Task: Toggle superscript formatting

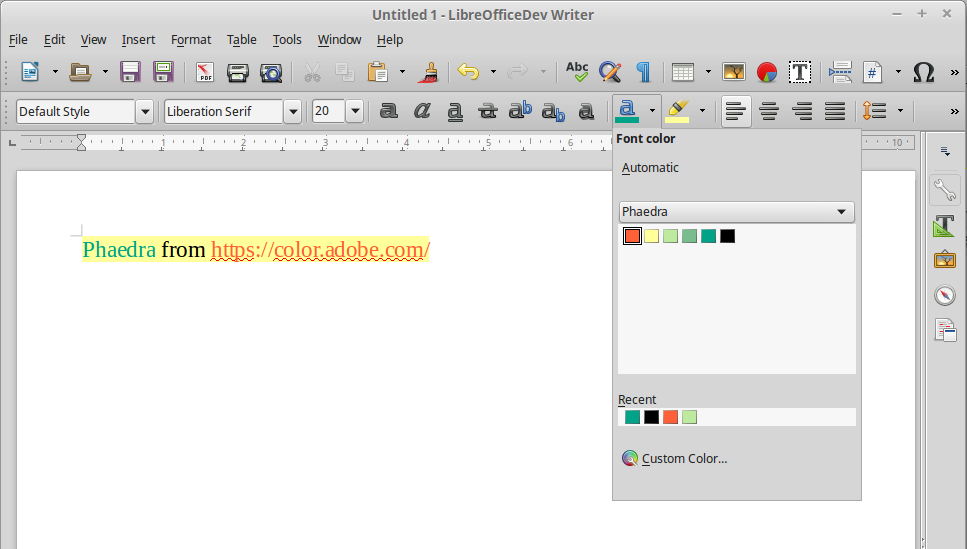Action: [521, 110]
